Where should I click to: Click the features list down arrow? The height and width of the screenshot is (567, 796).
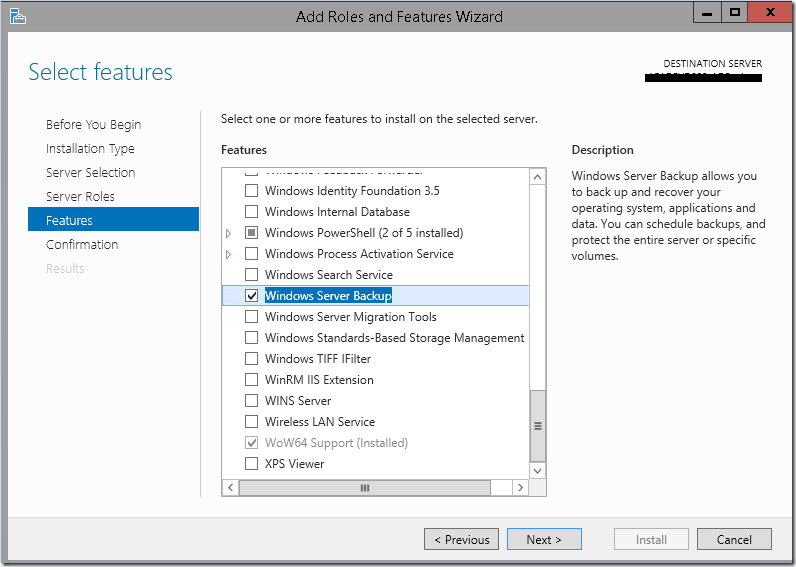(x=538, y=471)
